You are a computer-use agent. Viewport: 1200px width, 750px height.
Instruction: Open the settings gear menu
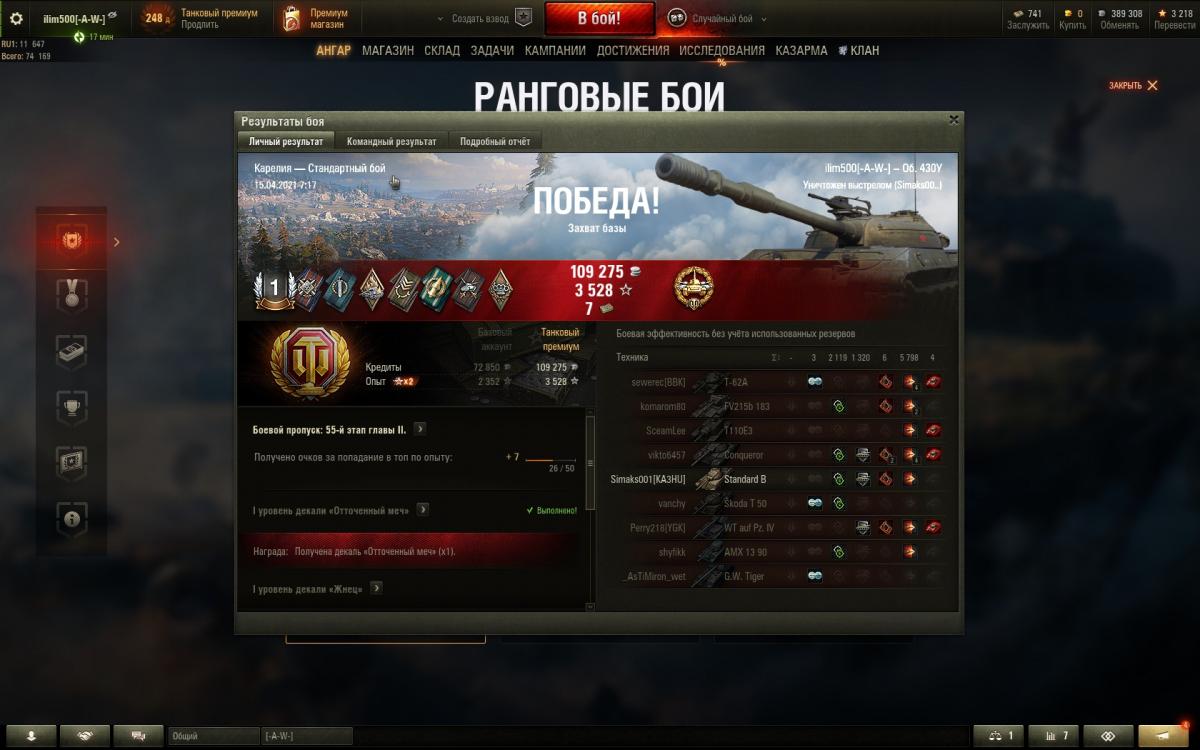16,18
